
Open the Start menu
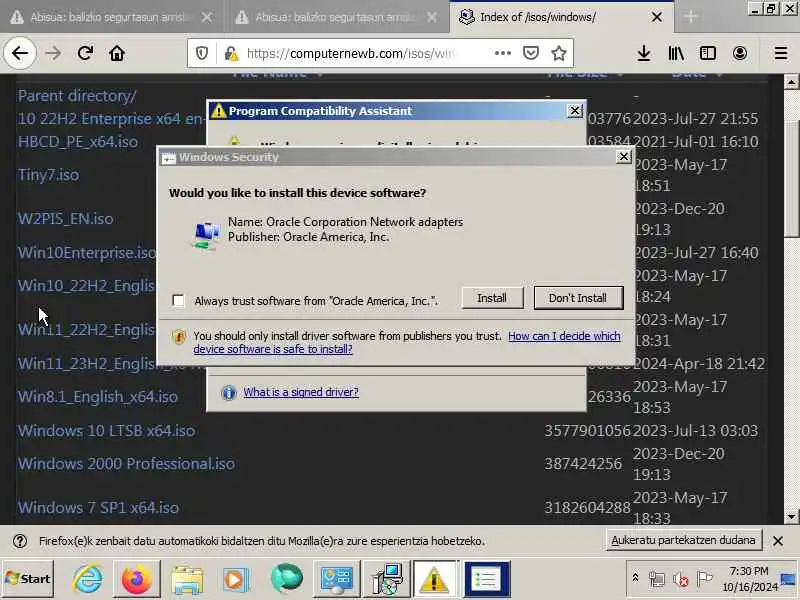[x=28, y=579]
